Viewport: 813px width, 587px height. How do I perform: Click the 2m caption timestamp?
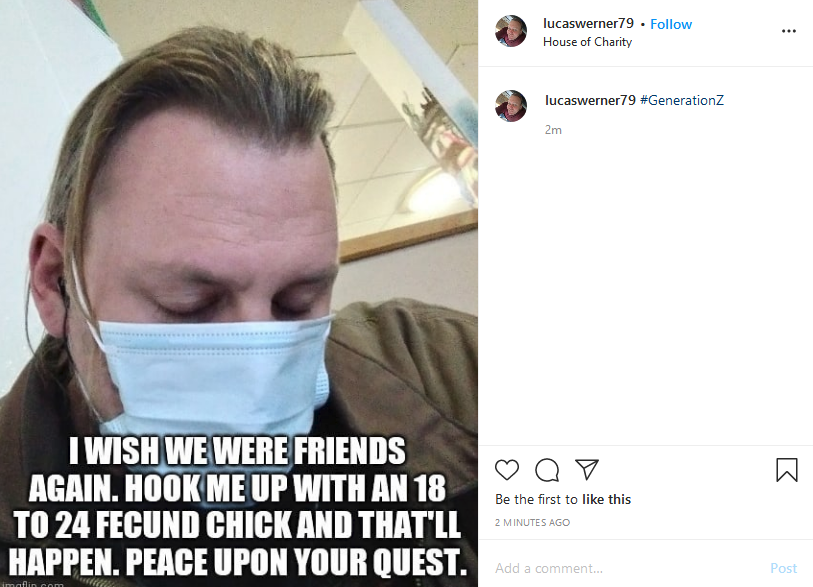click(x=553, y=130)
